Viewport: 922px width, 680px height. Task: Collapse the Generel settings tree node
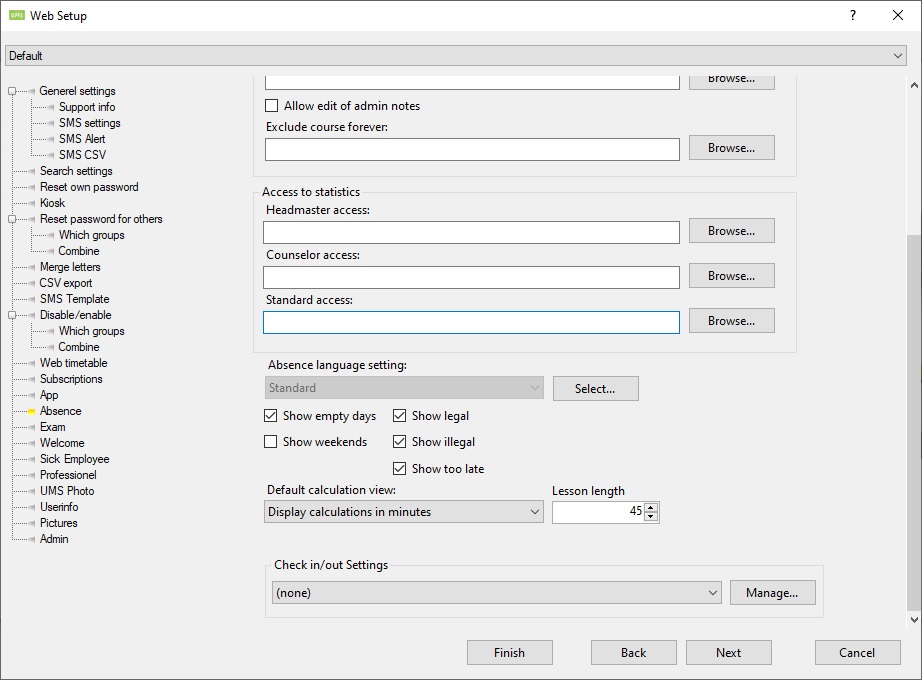13,91
